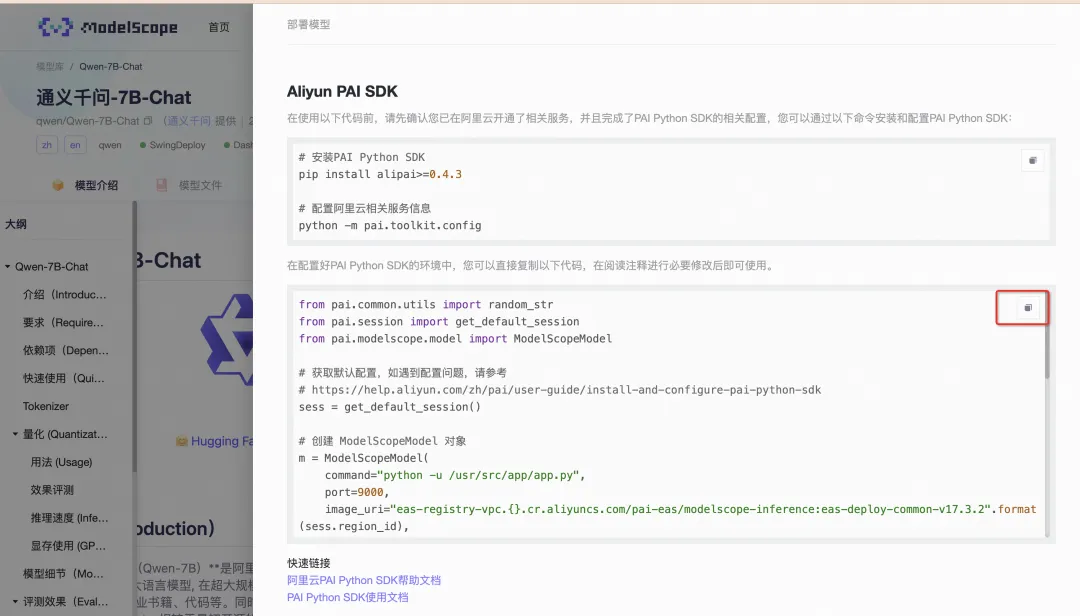
Task: Select Tokenizer in the outline
Action: coord(45,406)
